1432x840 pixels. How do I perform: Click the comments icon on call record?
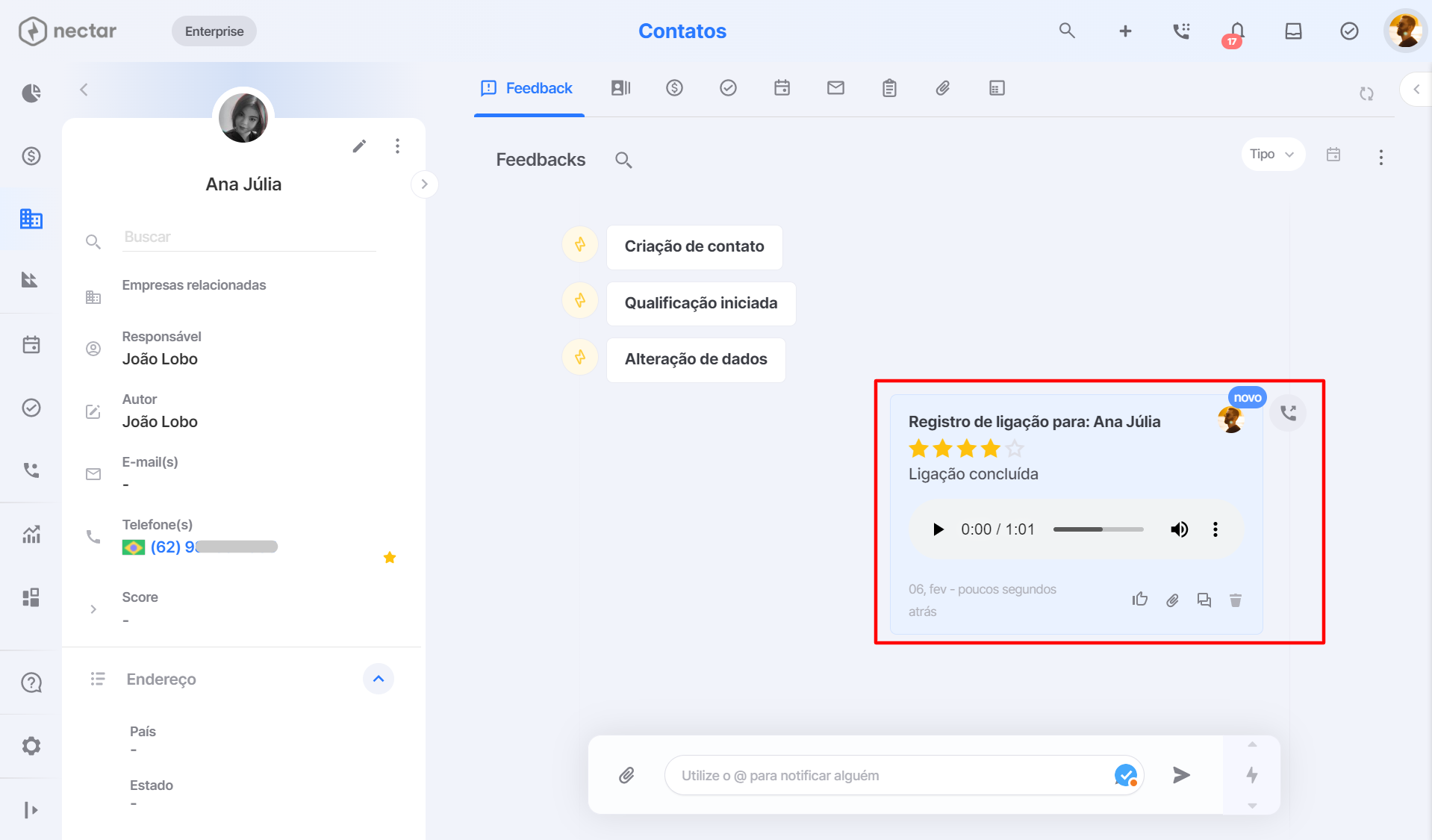(x=1204, y=600)
